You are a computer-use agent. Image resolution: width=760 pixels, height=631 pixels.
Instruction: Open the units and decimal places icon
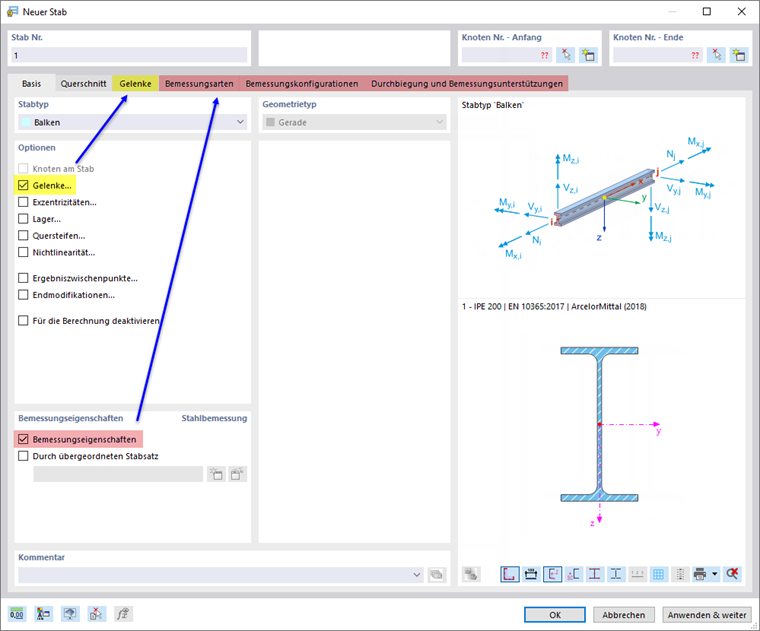coord(16,614)
